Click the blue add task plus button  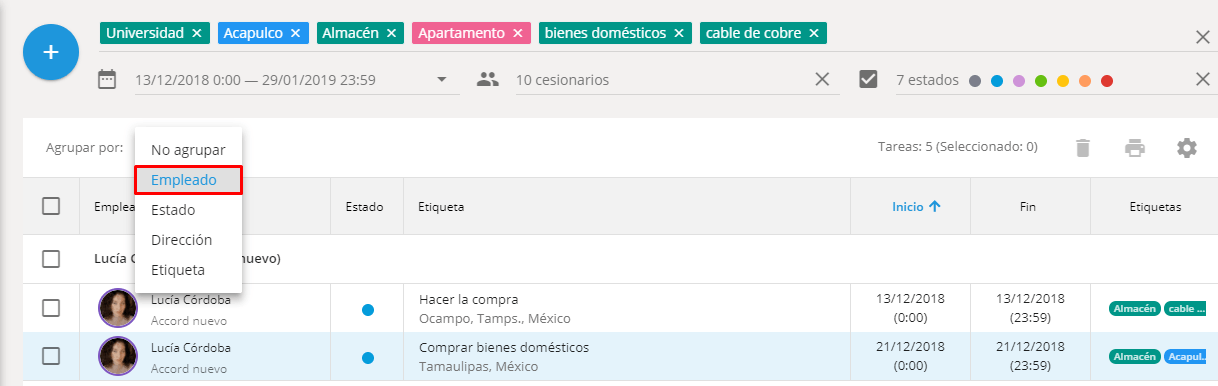50,52
